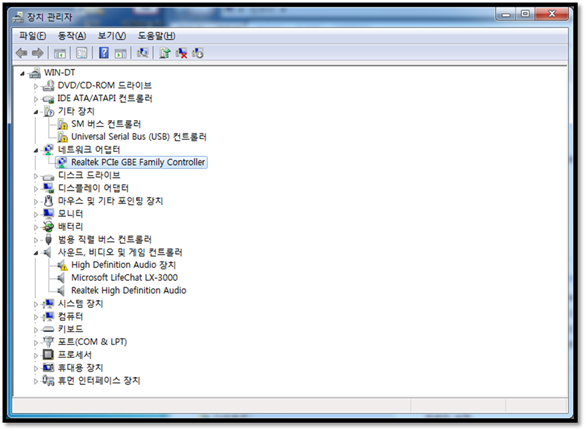The height and width of the screenshot is (431, 586).
Task: Click the Show/Hide console tree icon
Action: (60, 53)
